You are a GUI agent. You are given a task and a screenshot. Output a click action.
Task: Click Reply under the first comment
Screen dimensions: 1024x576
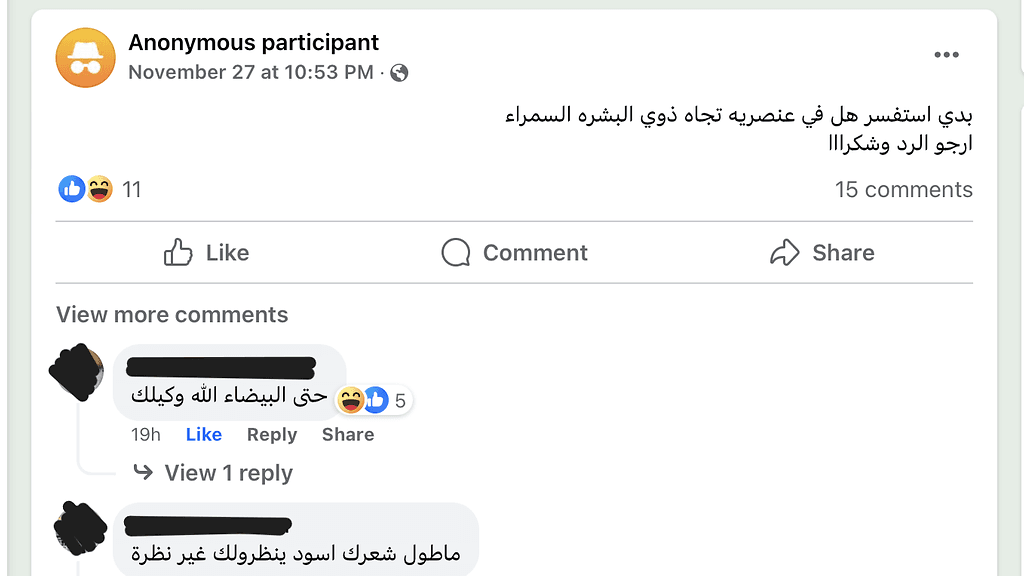pyautogui.click(x=271, y=434)
